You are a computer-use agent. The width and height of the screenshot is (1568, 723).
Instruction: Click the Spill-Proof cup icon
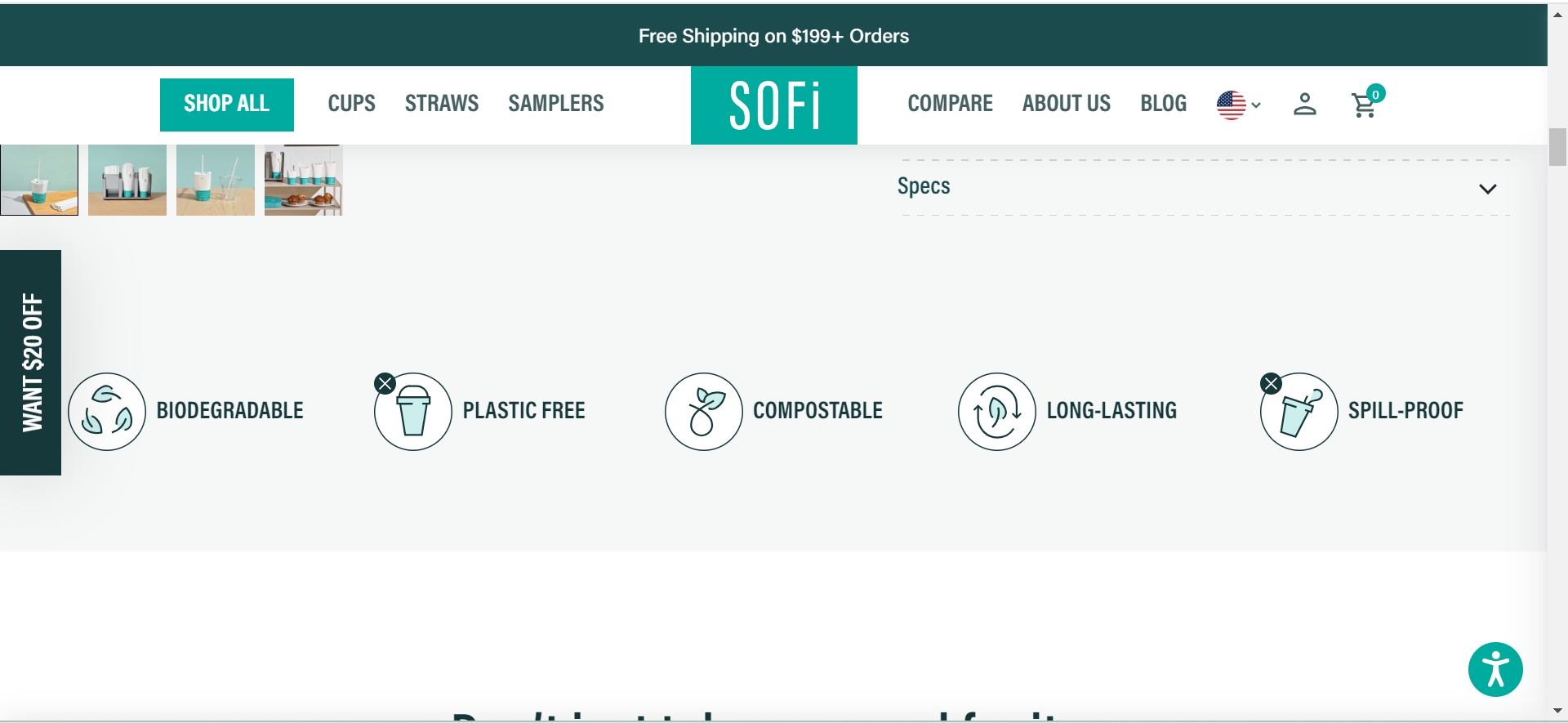coord(1299,412)
